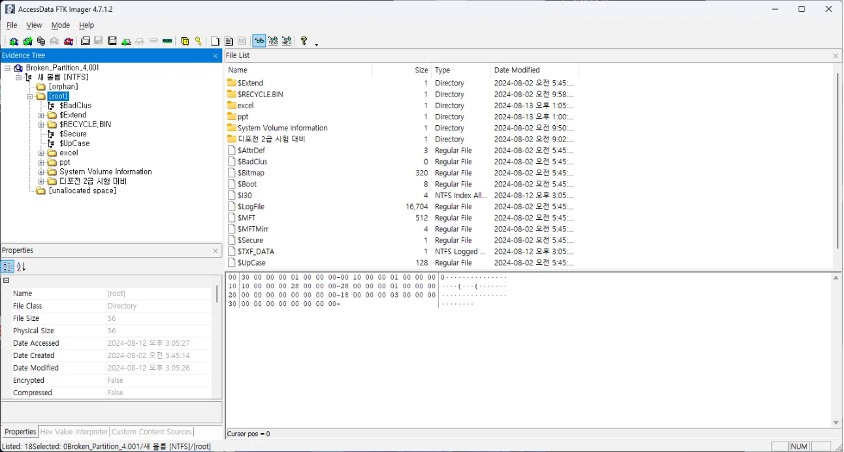The width and height of the screenshot is (844, 452).
Task: Click the Date Created property value
Action: click(x=148, y=355)
